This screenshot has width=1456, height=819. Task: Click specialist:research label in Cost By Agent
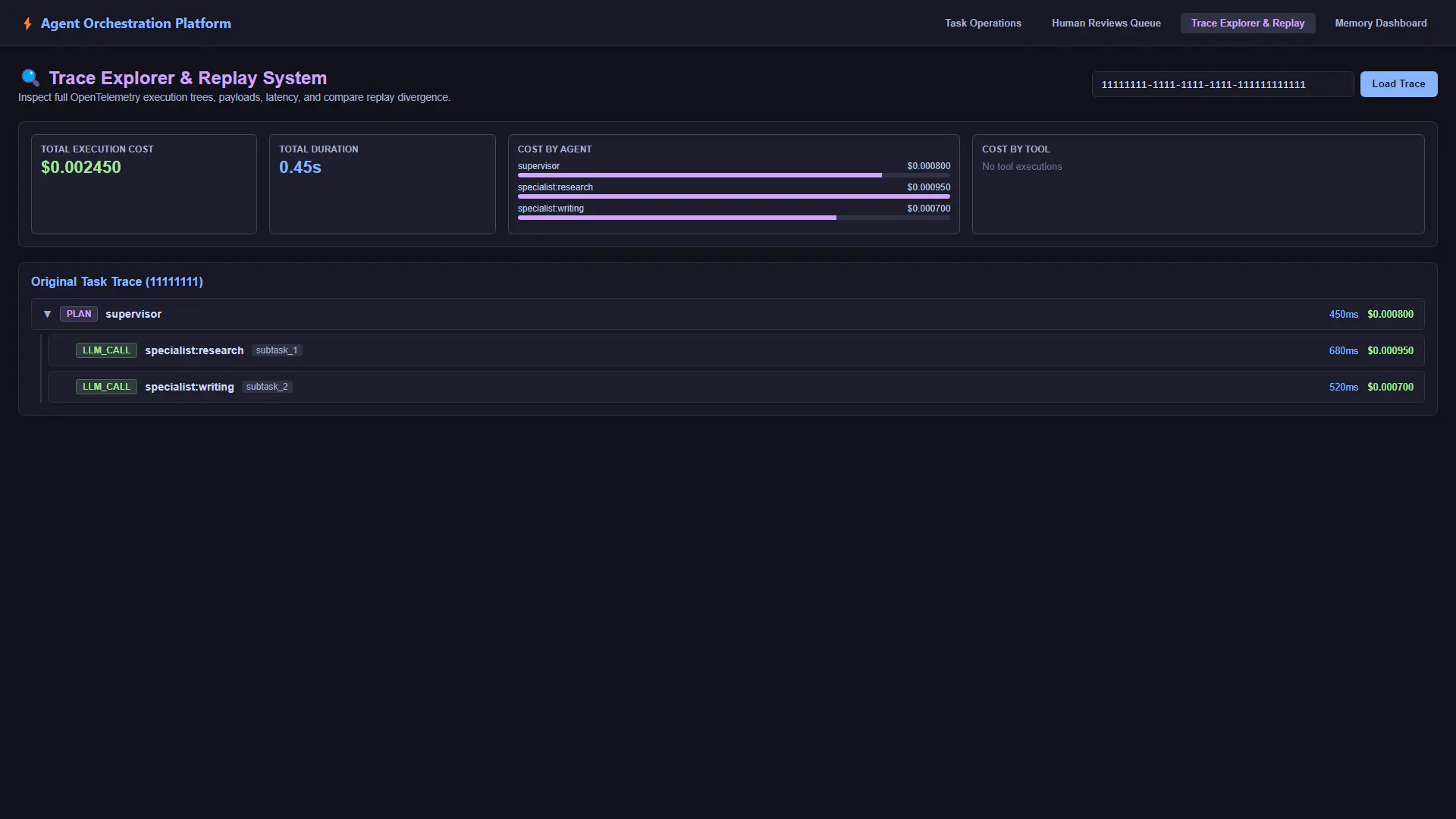(555, 187)
